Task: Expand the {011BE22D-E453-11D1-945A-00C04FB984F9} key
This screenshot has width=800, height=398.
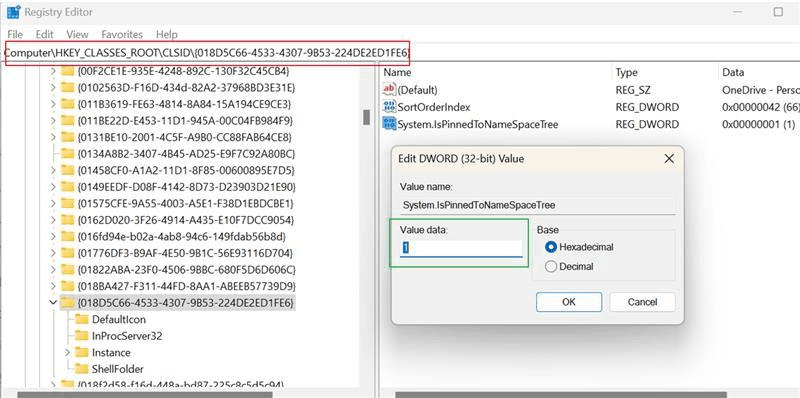Action: click(53, 121)
